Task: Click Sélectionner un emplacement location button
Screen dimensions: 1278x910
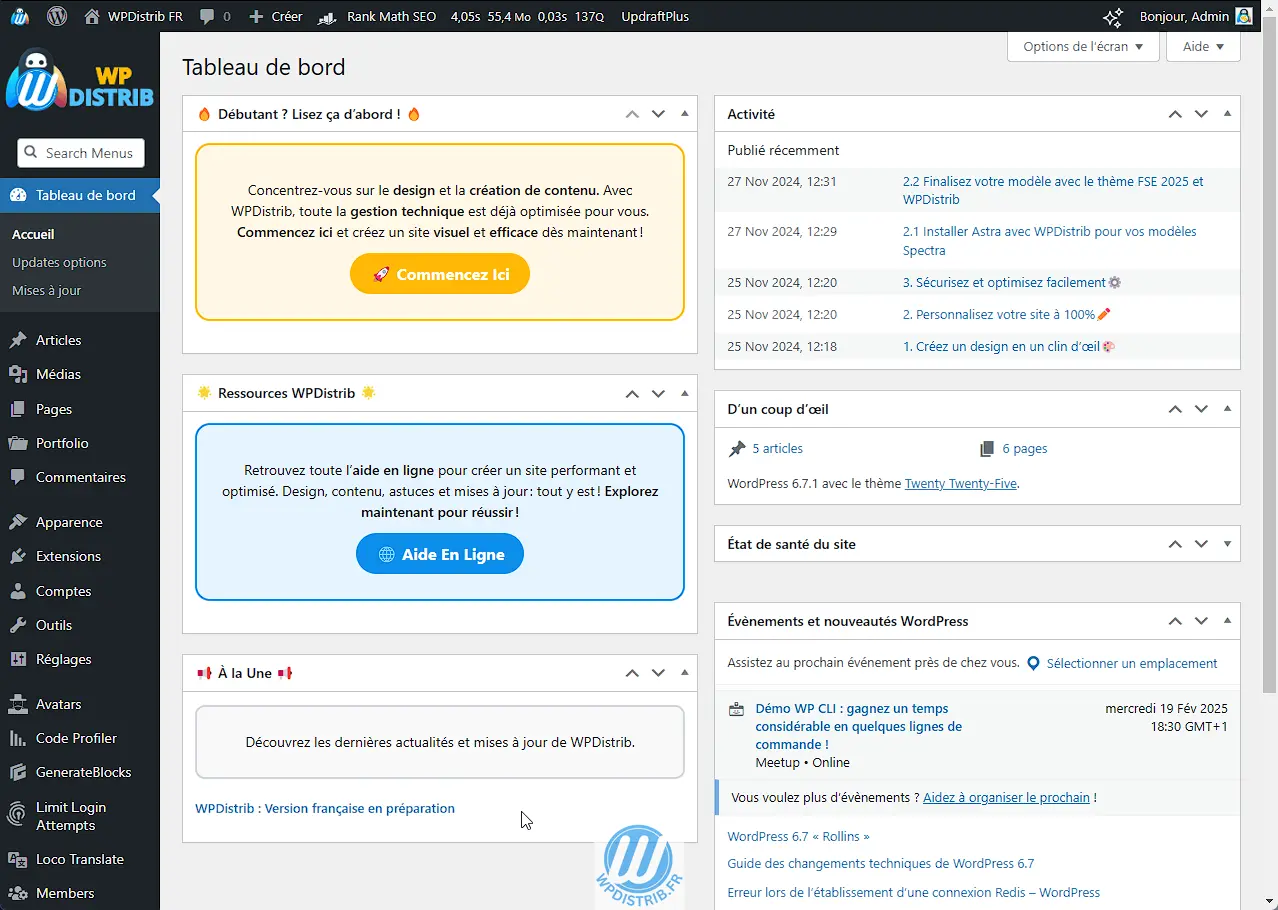Action: (x=1122, y=663)
